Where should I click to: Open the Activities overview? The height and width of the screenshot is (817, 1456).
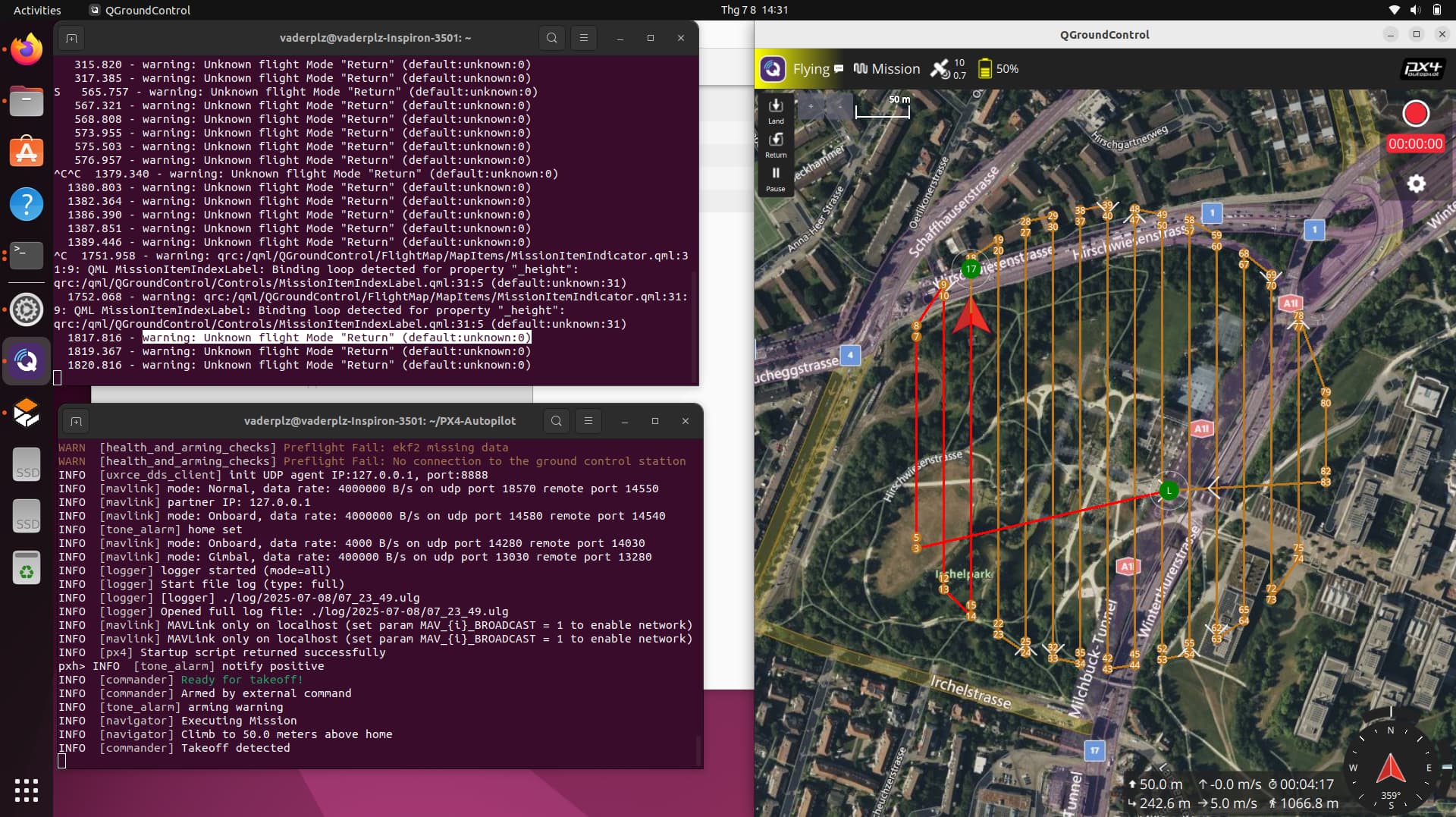37,10
